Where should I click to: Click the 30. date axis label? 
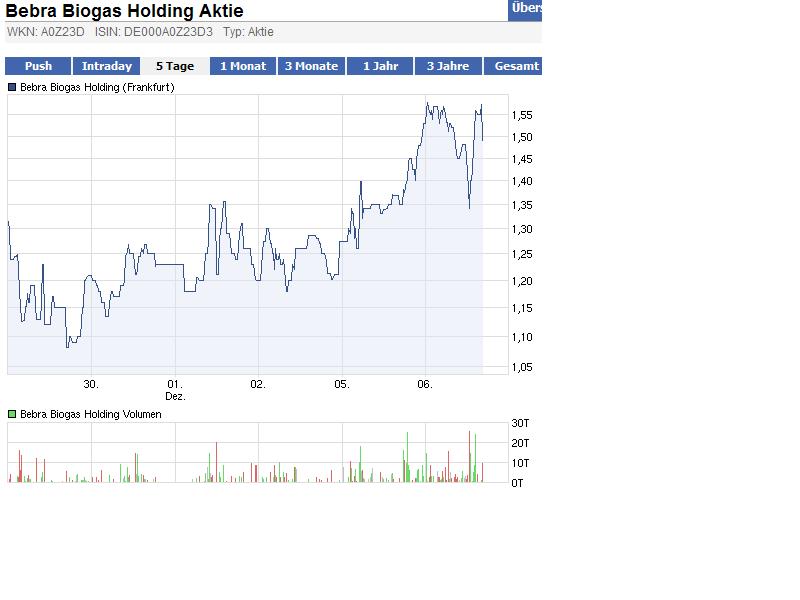tap(91, 385)
